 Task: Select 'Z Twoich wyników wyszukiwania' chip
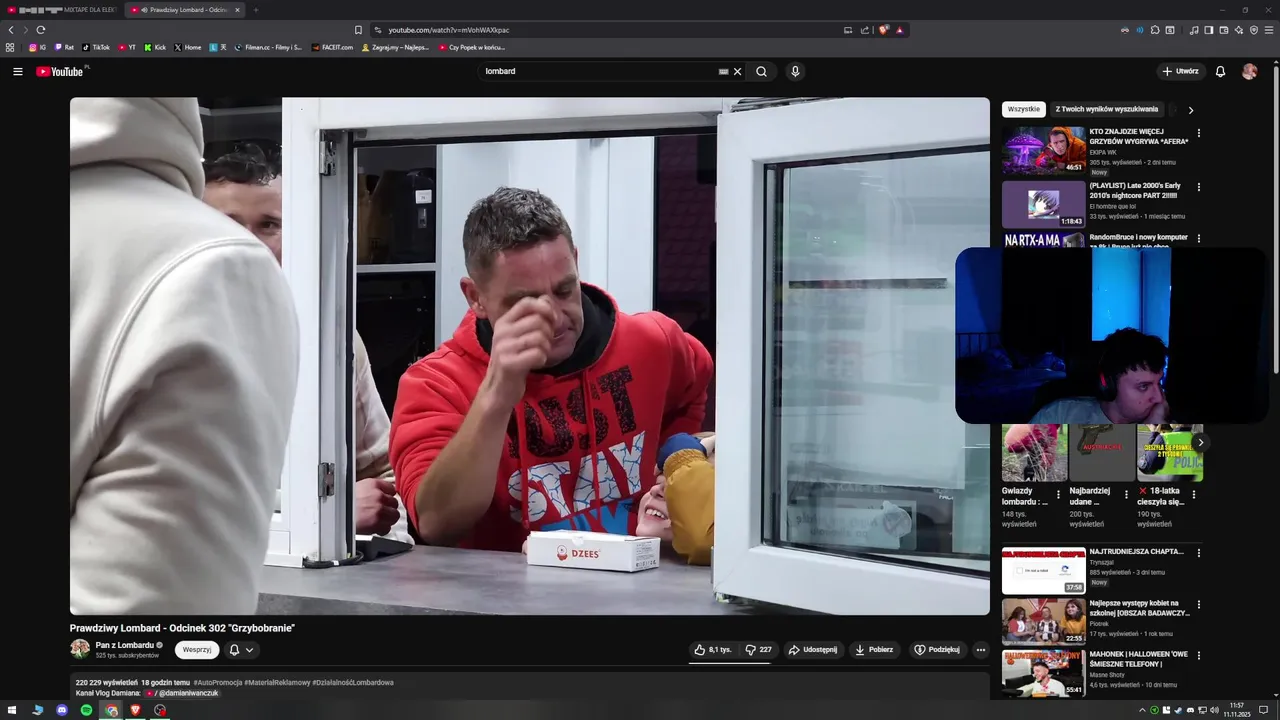(x=1106, y=109)
